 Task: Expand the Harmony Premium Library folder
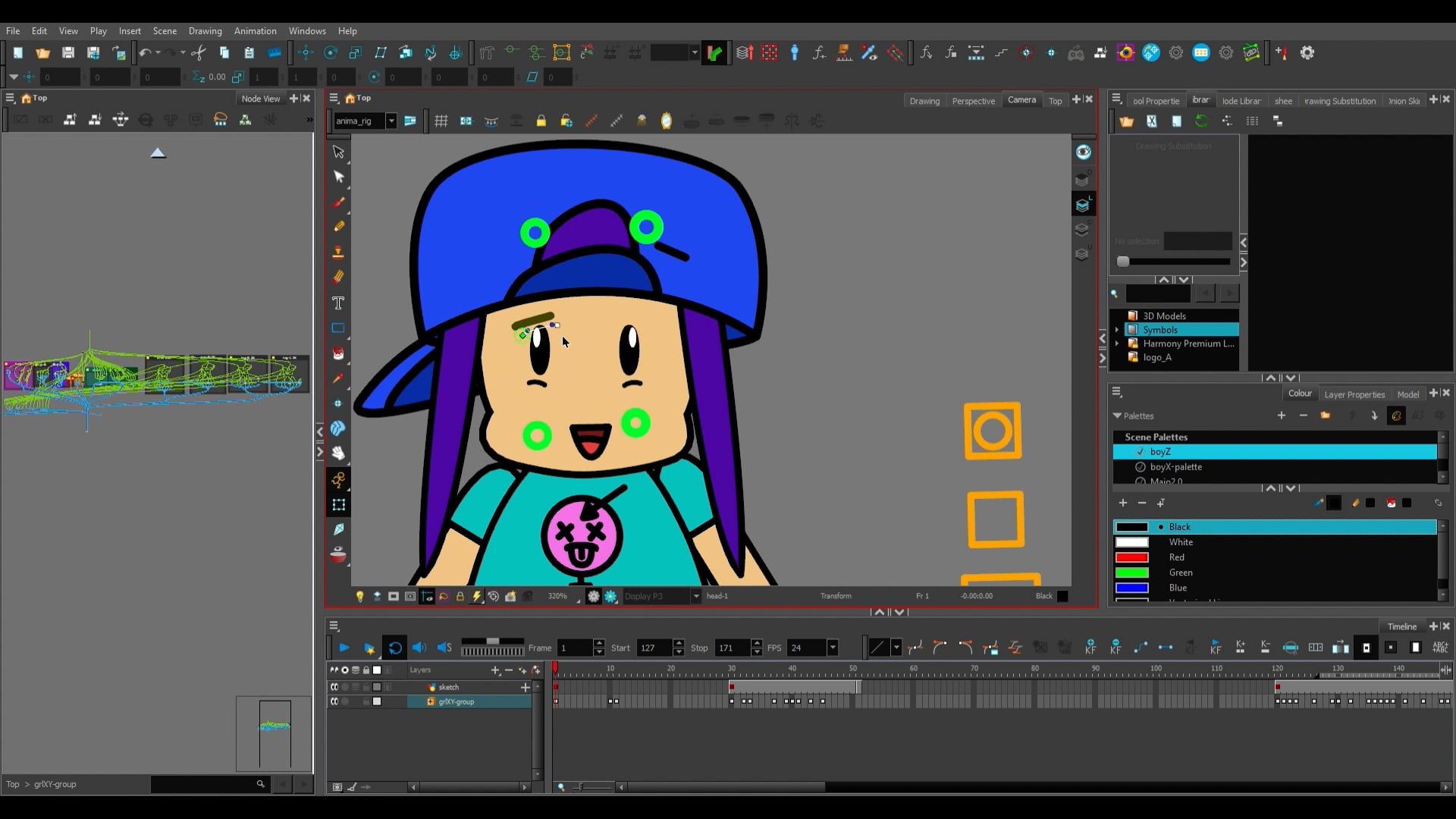[1117, 344]
